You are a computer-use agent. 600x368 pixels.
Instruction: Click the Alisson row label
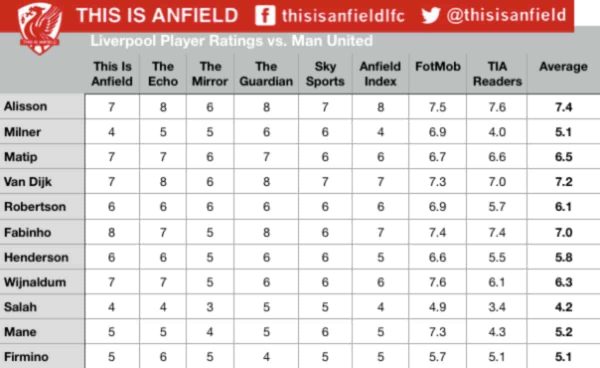click(x=25, y=106)
